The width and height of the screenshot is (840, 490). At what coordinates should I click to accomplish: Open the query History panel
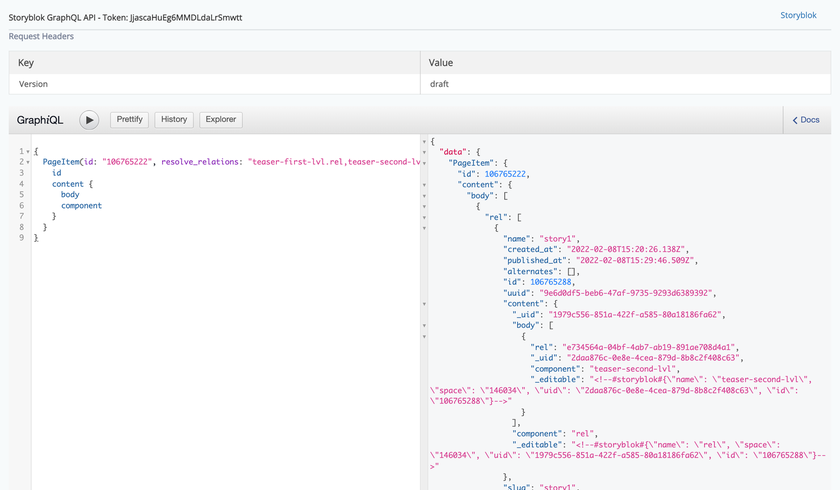[x=174, y=120]
